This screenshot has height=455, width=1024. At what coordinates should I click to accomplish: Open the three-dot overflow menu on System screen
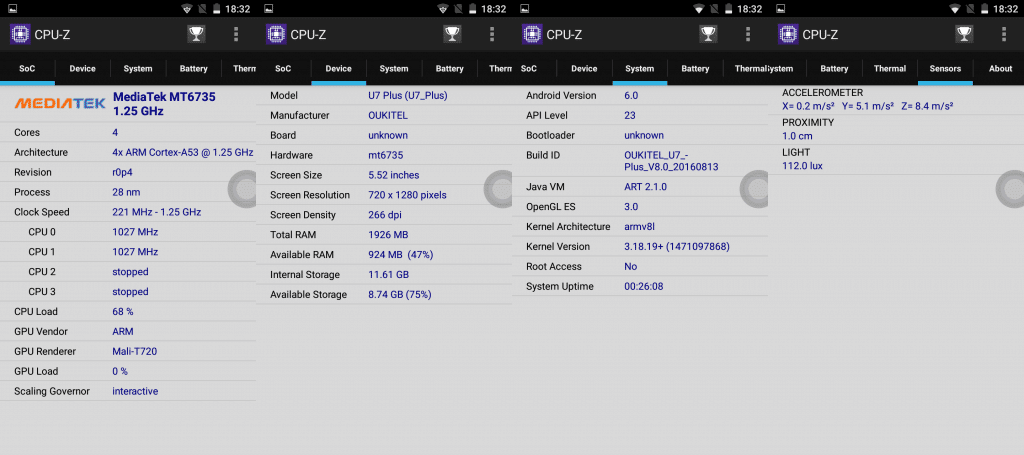pyautogui.click(x=748, y=34)
